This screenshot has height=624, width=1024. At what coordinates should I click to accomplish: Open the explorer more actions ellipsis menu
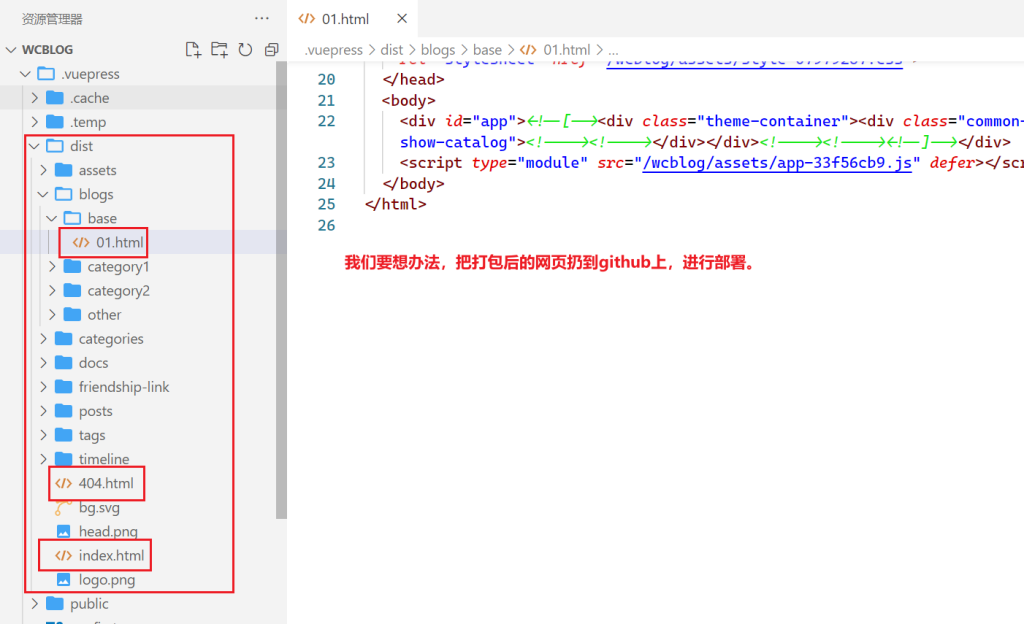(x=262, y=18)
